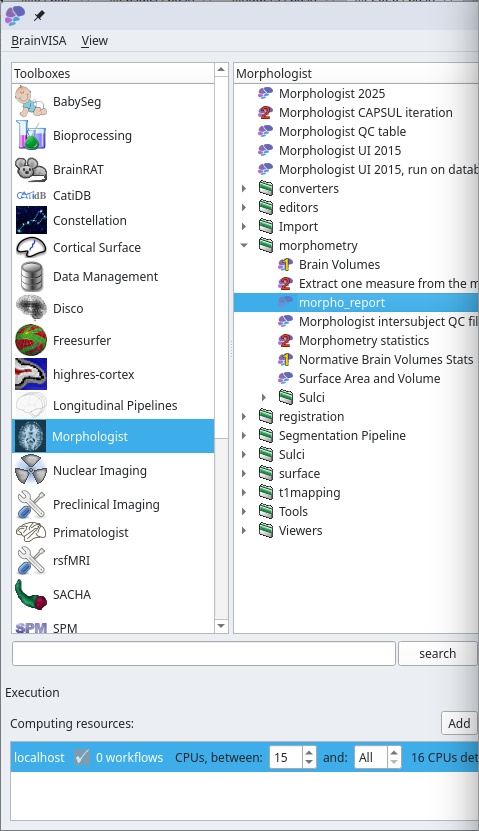Open the BrainVISA menu
Screen dimensions: 479x831
coord(39,41)
